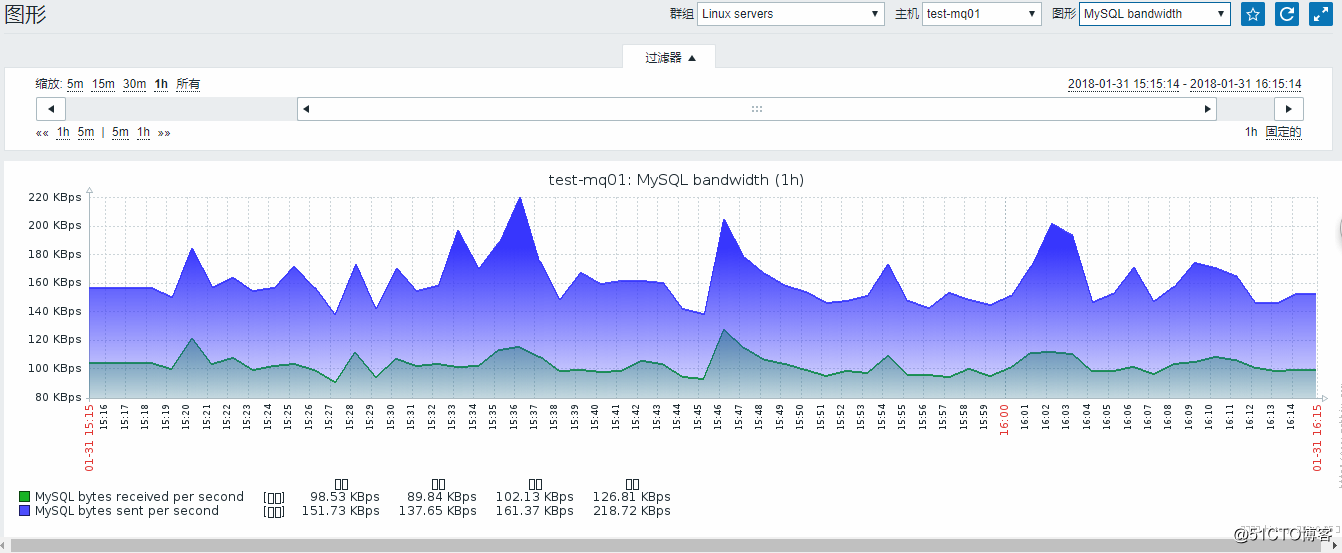This screenshot has width=1342, height=553.
Task: Click the left handle of time slider
Action: (306, 109)
